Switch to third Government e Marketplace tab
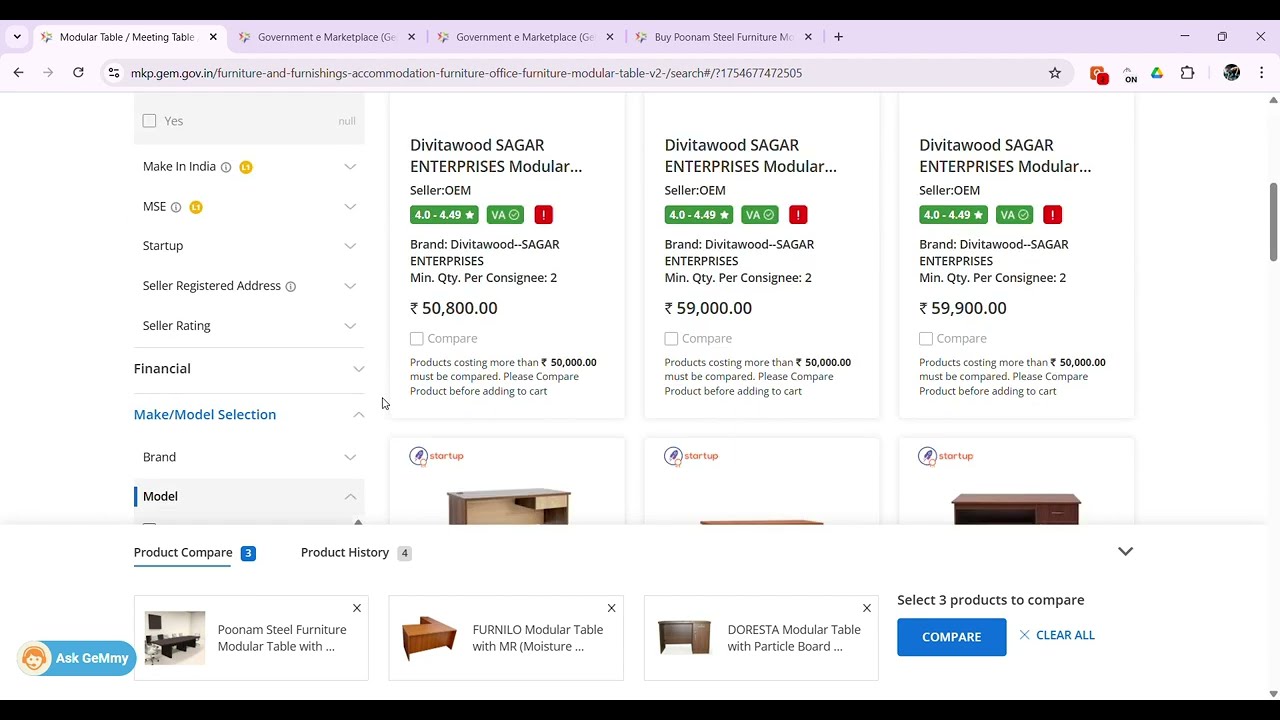 (526, 37)
